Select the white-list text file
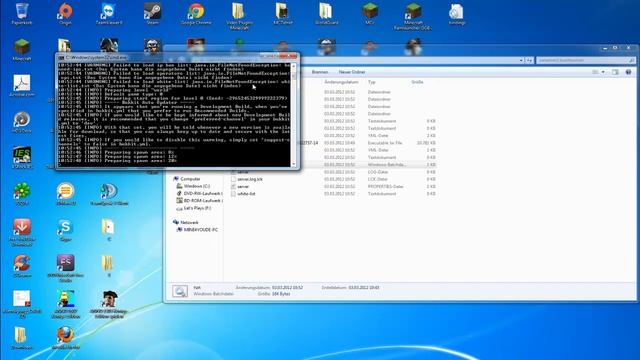 point(333,194)
